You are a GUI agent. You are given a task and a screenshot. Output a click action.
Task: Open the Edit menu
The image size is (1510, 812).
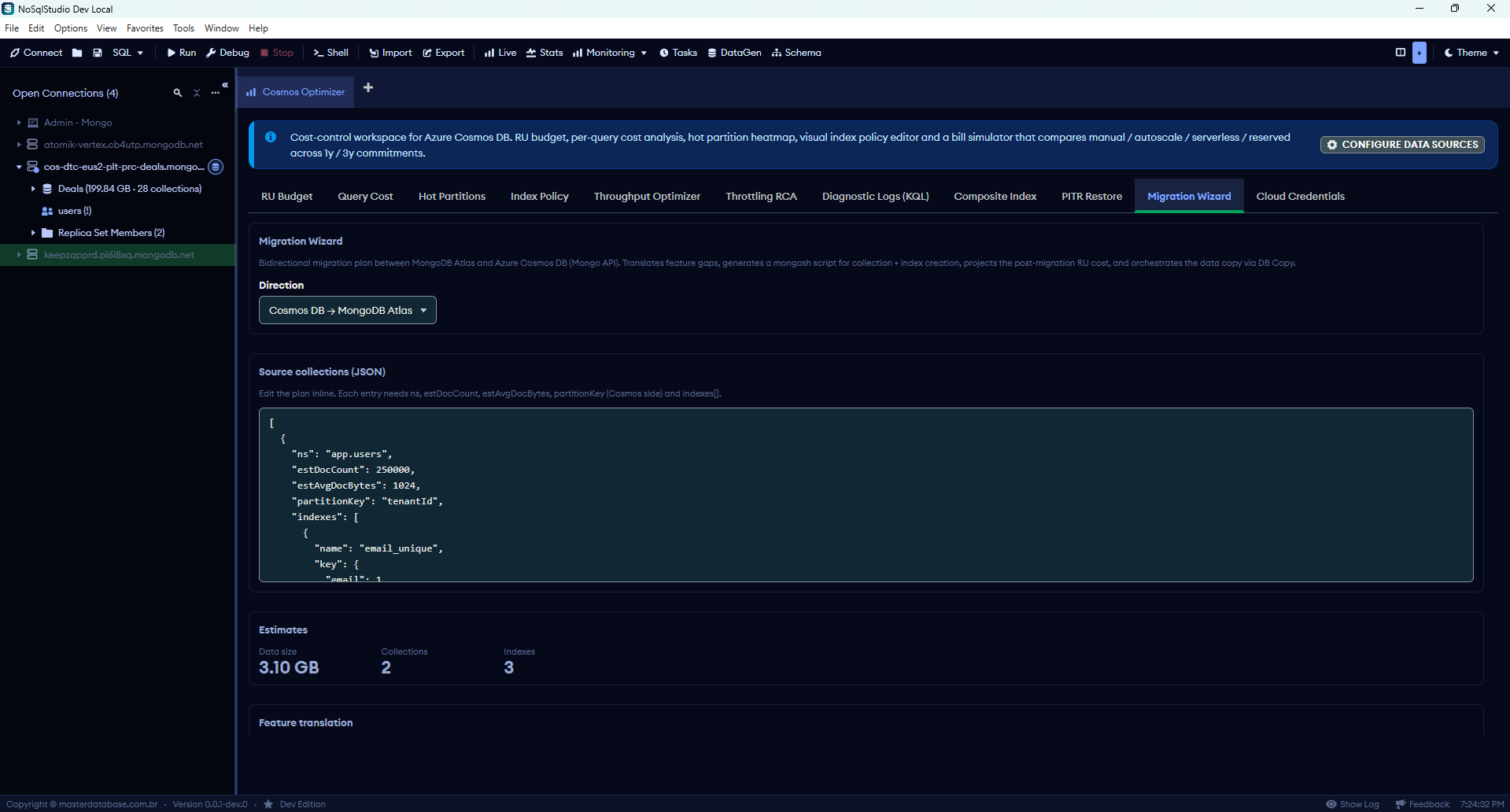(36, 28)
